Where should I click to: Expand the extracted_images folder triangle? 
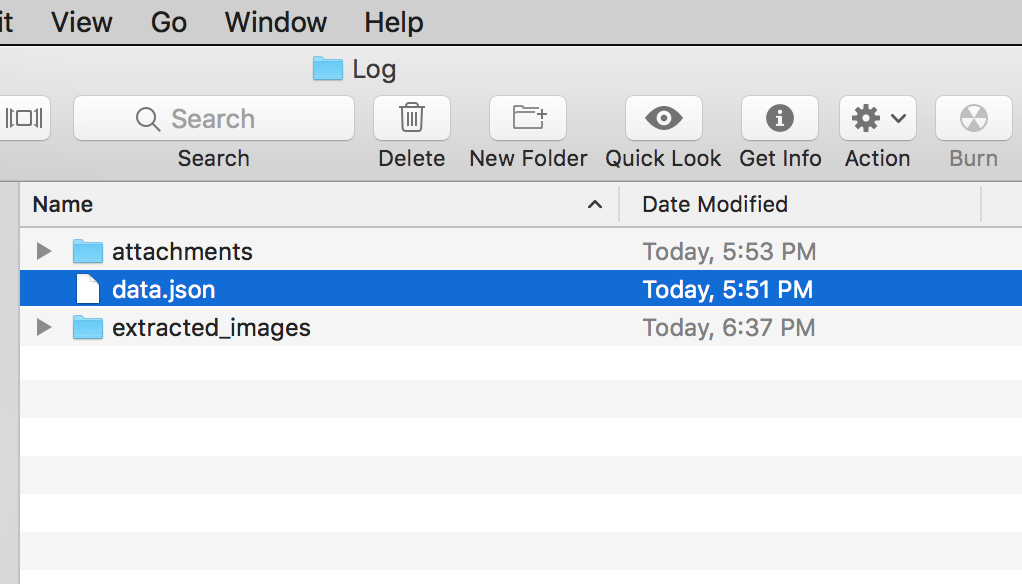tap(44, 327)
